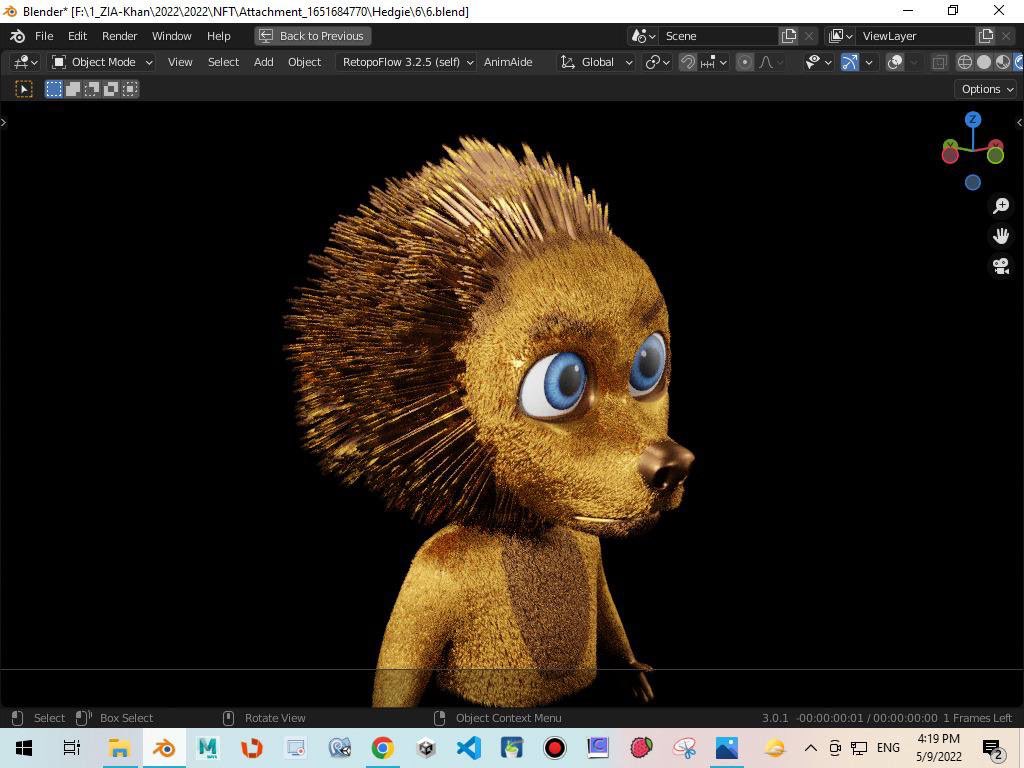The image size is (1024, 768).
Task: Toggle the snapping magnet icon
Action: pos(687,62)
